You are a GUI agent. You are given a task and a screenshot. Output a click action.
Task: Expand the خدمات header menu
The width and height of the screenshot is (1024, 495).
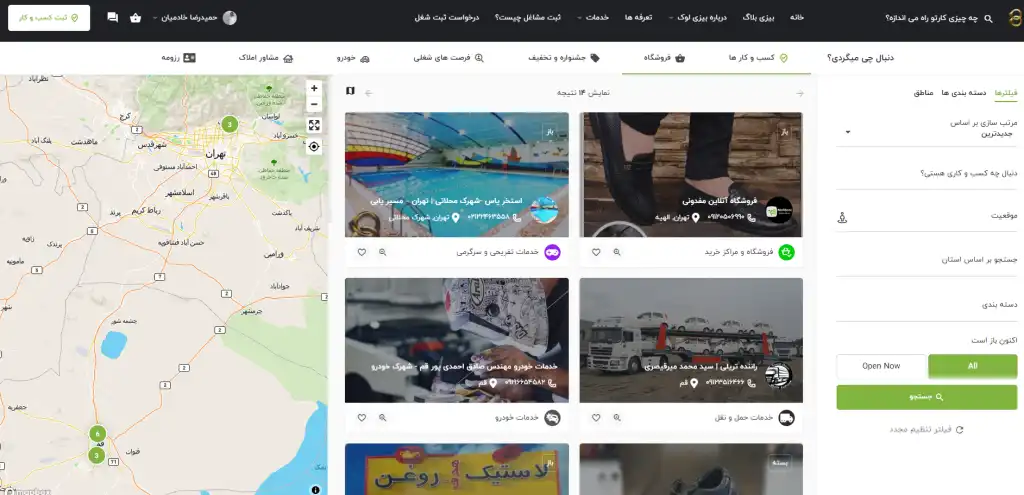pyautogui.click(x=593, y=18)
